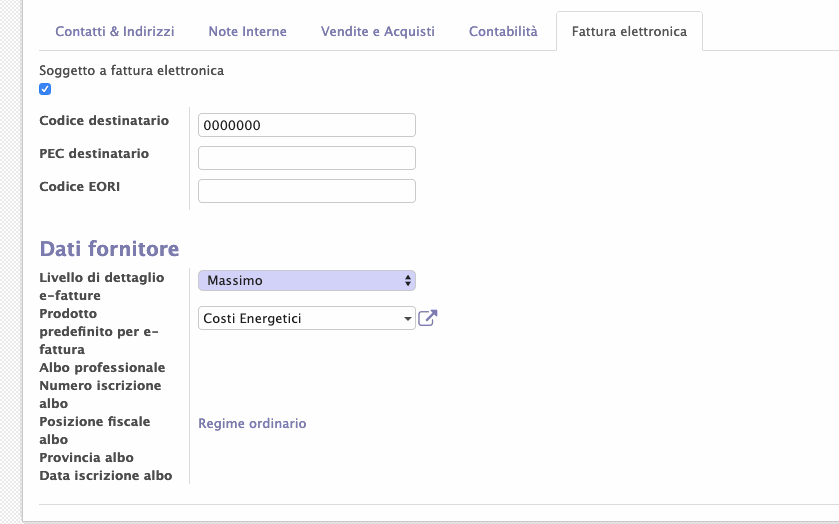Uncheck the Soggetto a fattura elettronica checkbox
This screenshot has width=839, height=524.
45,89
